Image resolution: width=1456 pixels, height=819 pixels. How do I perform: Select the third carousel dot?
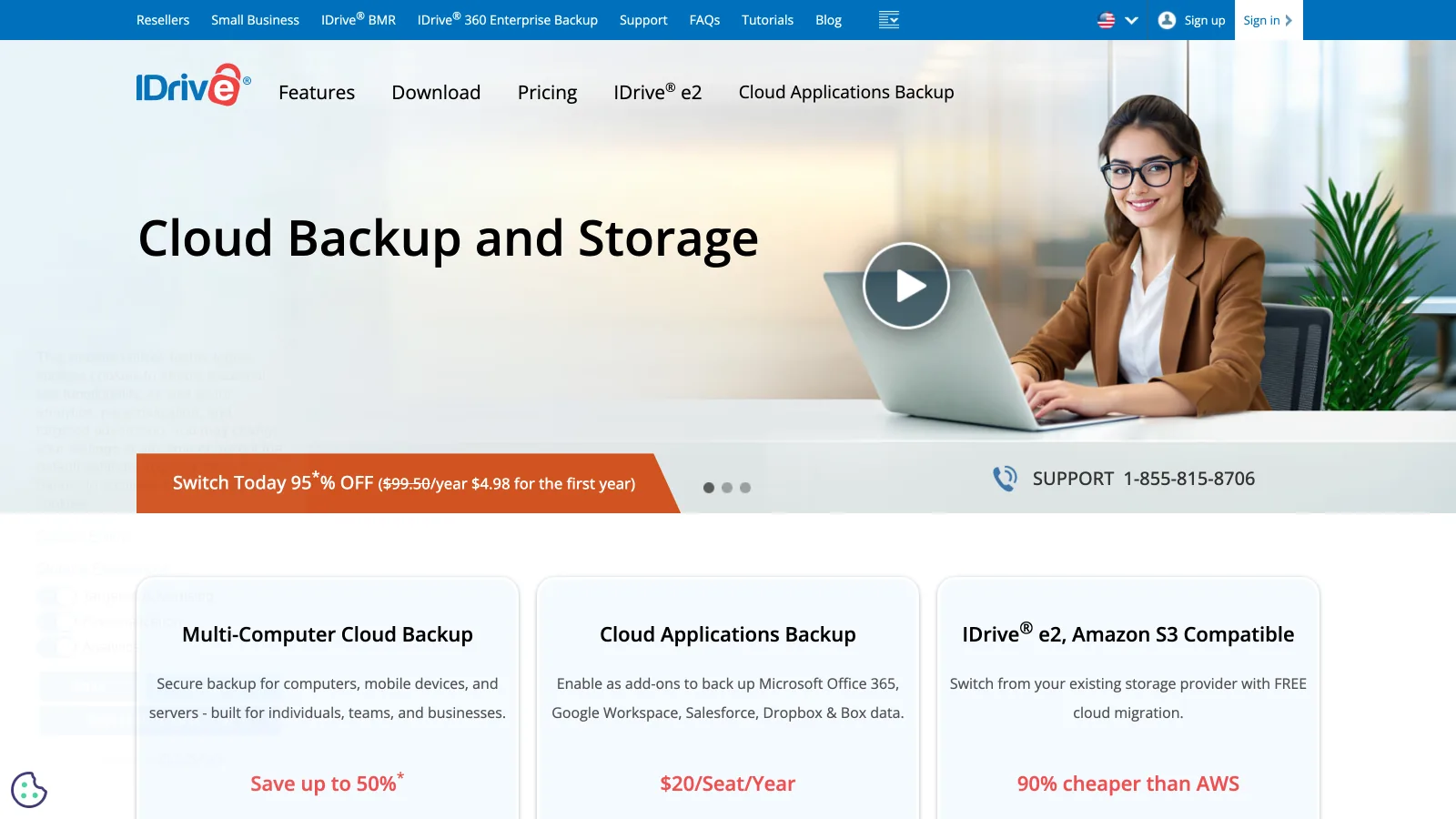pos(745,488)
